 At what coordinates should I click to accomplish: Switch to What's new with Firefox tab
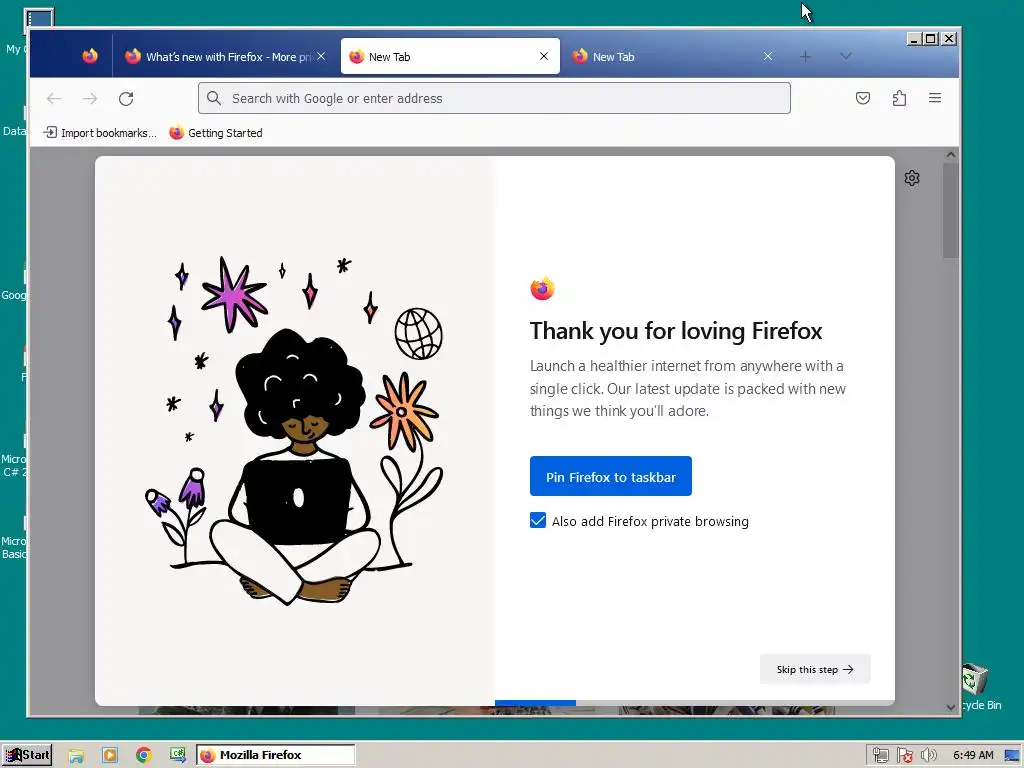point(225,57)
